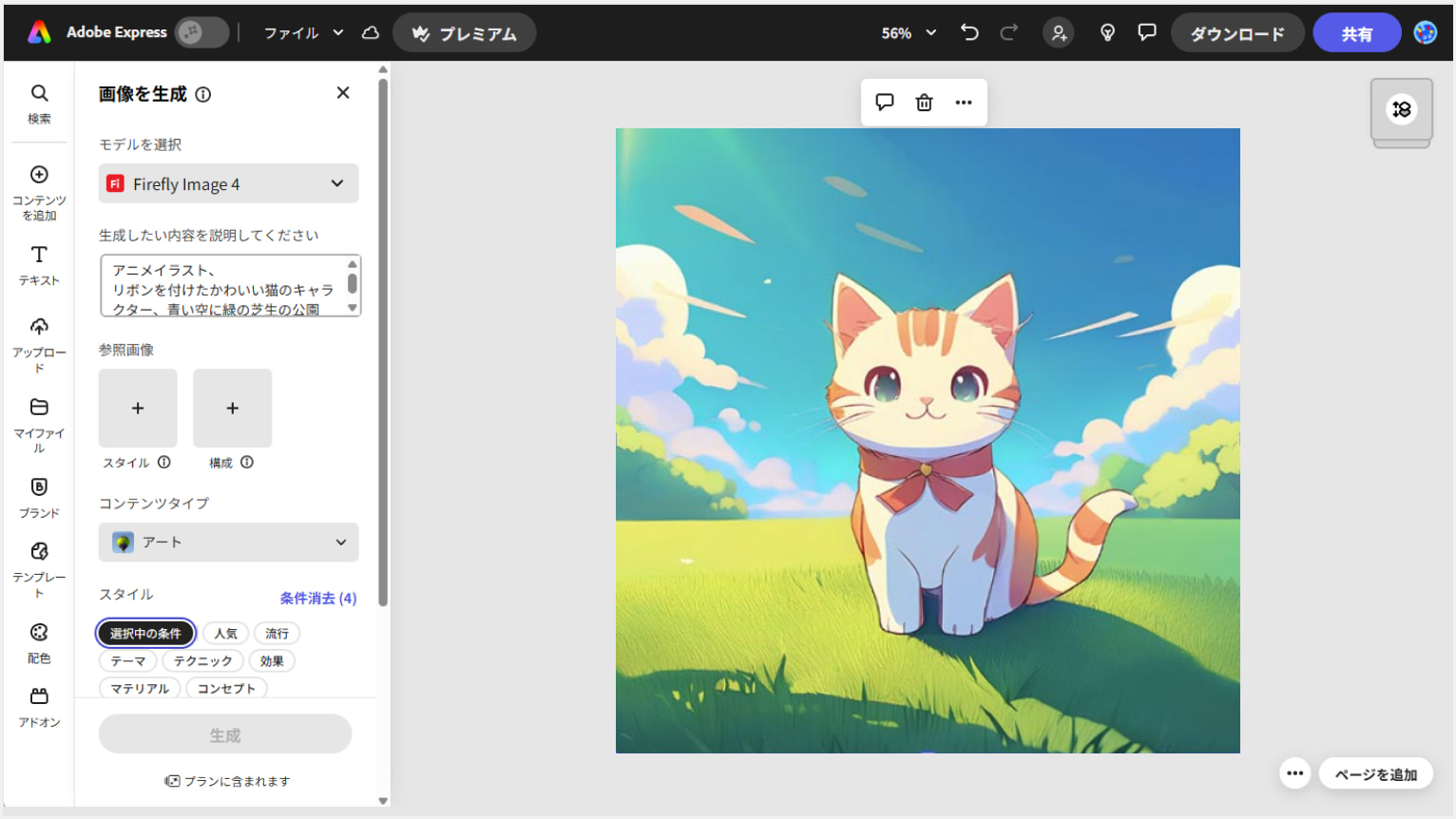Open the more options menu above the image

tap(963, 102)
